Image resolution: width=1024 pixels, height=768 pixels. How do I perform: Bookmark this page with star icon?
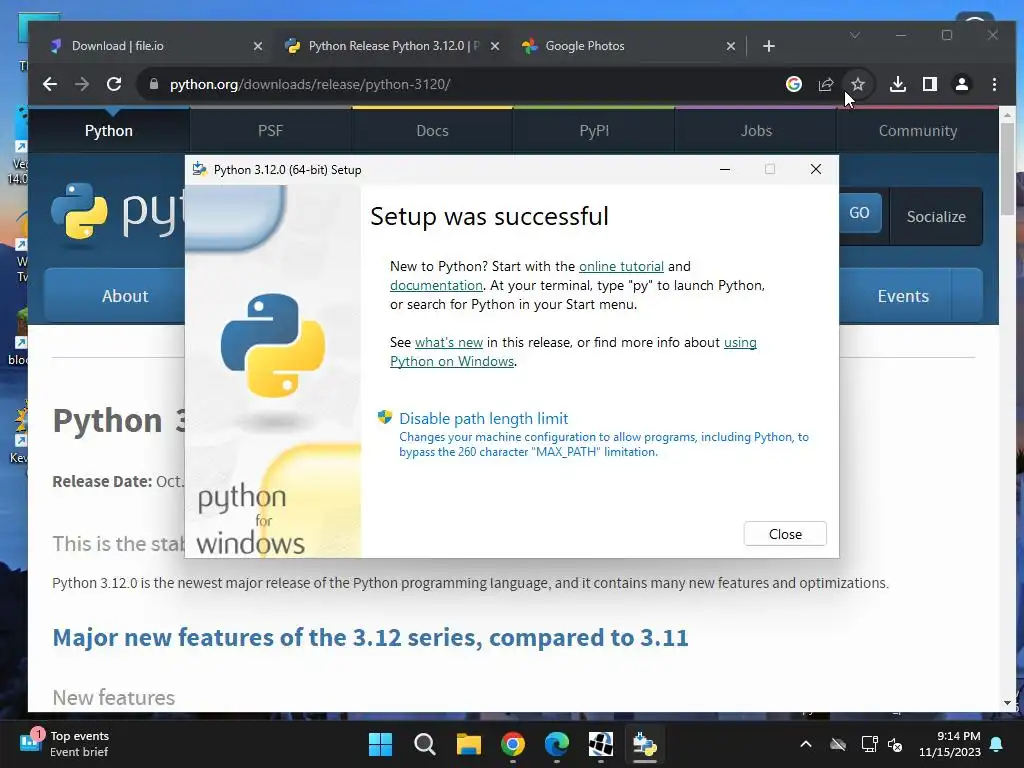858,84
